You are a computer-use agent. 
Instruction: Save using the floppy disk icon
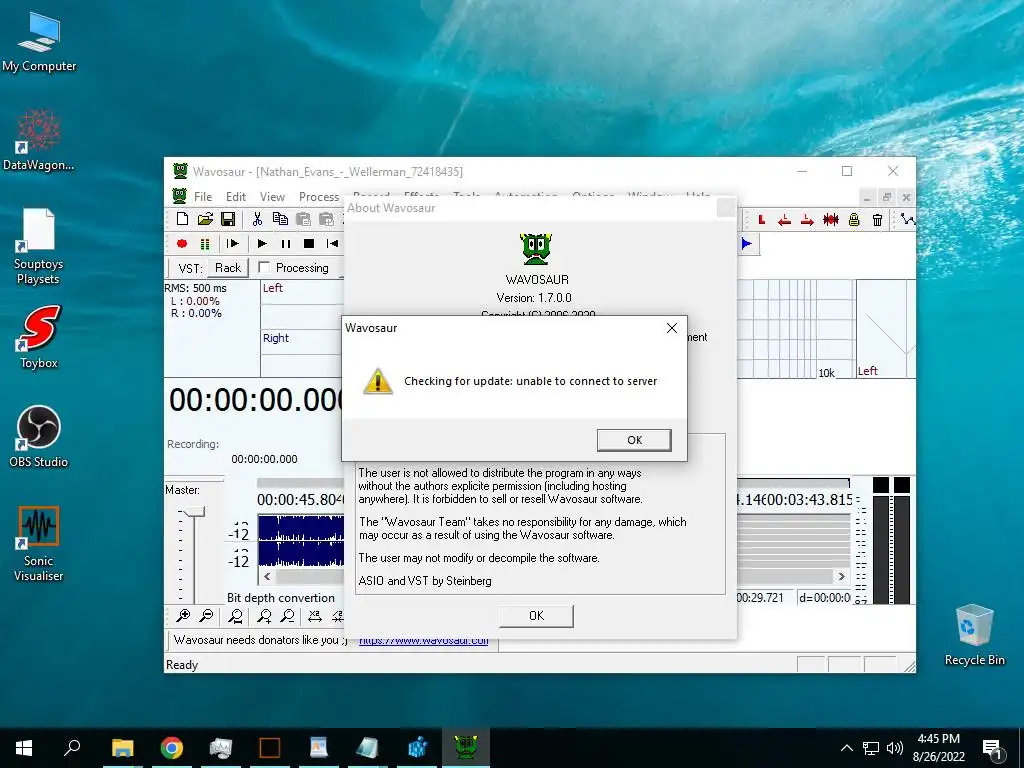point(228,219)
